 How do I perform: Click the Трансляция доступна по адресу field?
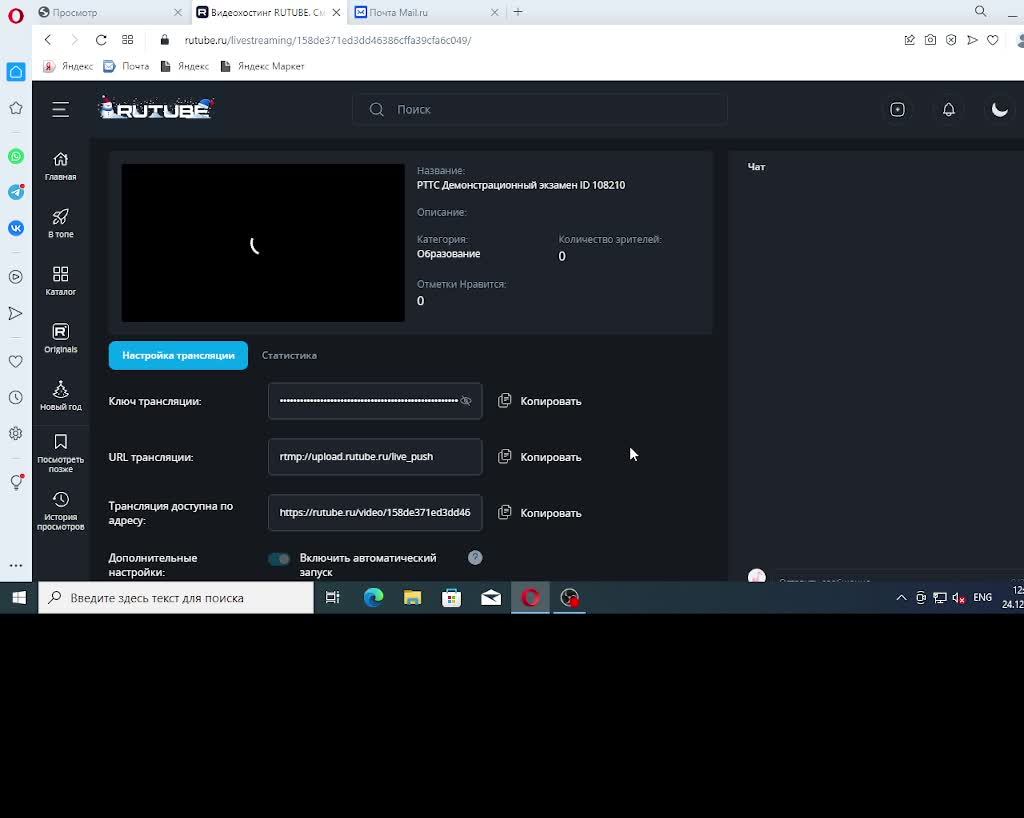click(375, 513)
